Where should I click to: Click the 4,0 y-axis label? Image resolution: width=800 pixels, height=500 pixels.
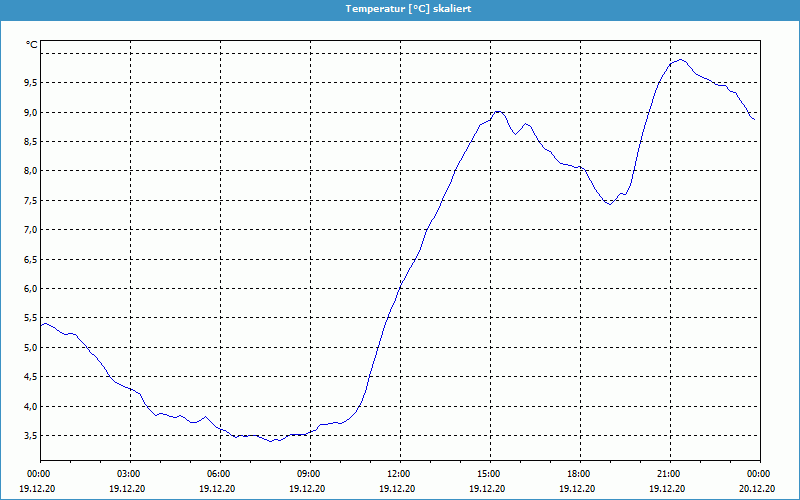point(30,407)
